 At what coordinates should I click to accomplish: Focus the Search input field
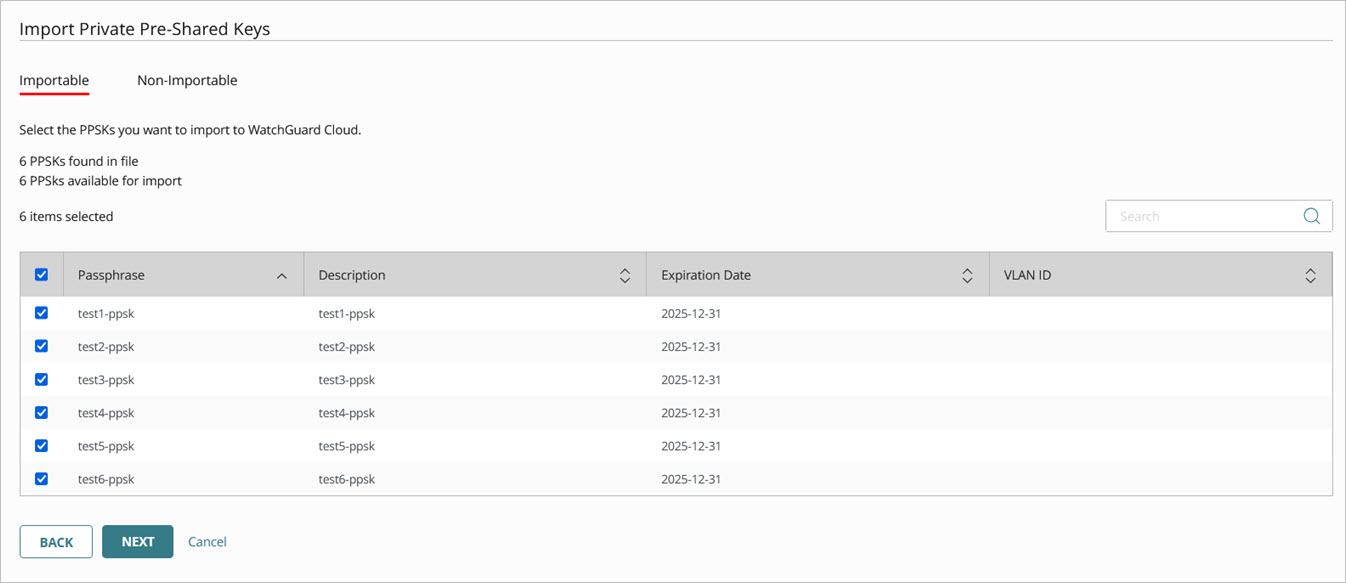[1200, 216]
